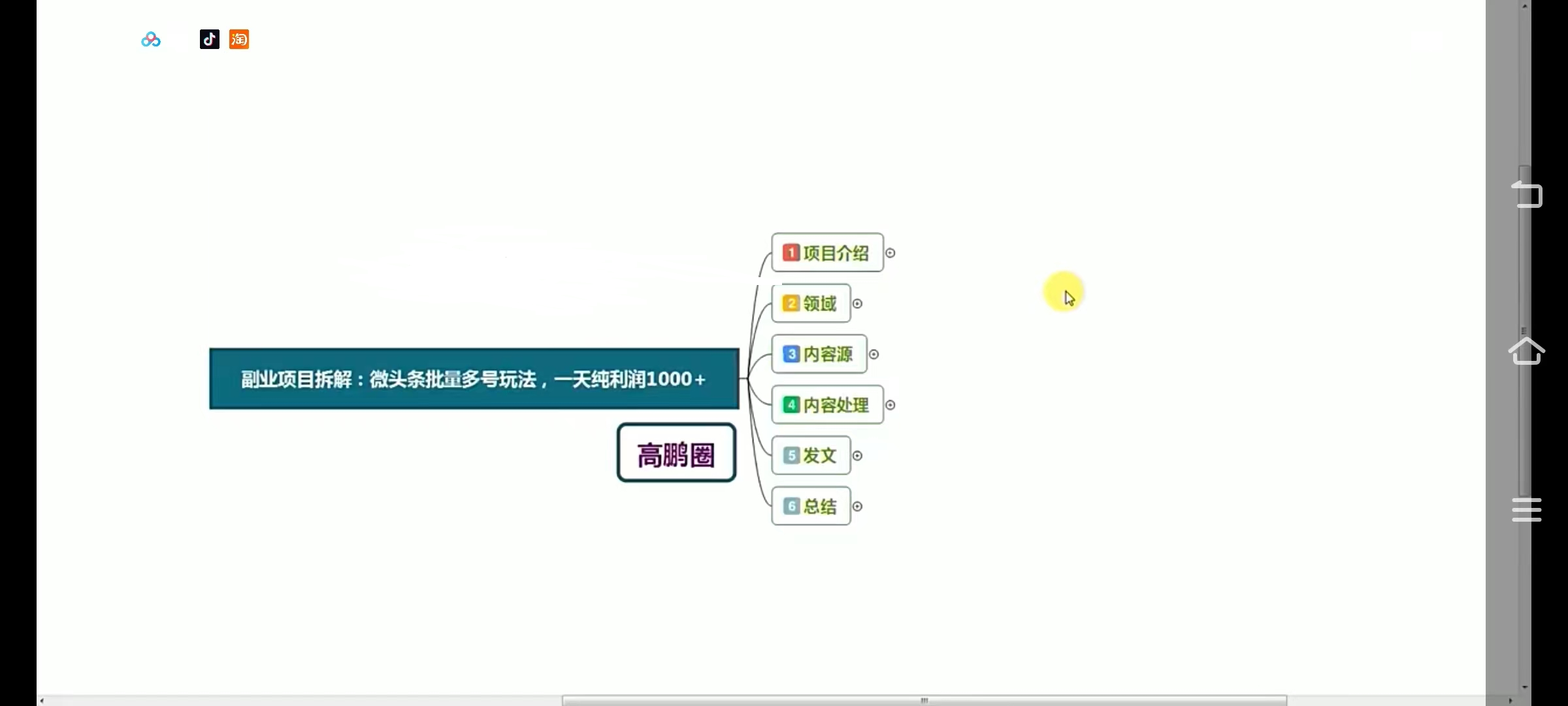
Task: Expand the 总结 branch
Action: 857,506
